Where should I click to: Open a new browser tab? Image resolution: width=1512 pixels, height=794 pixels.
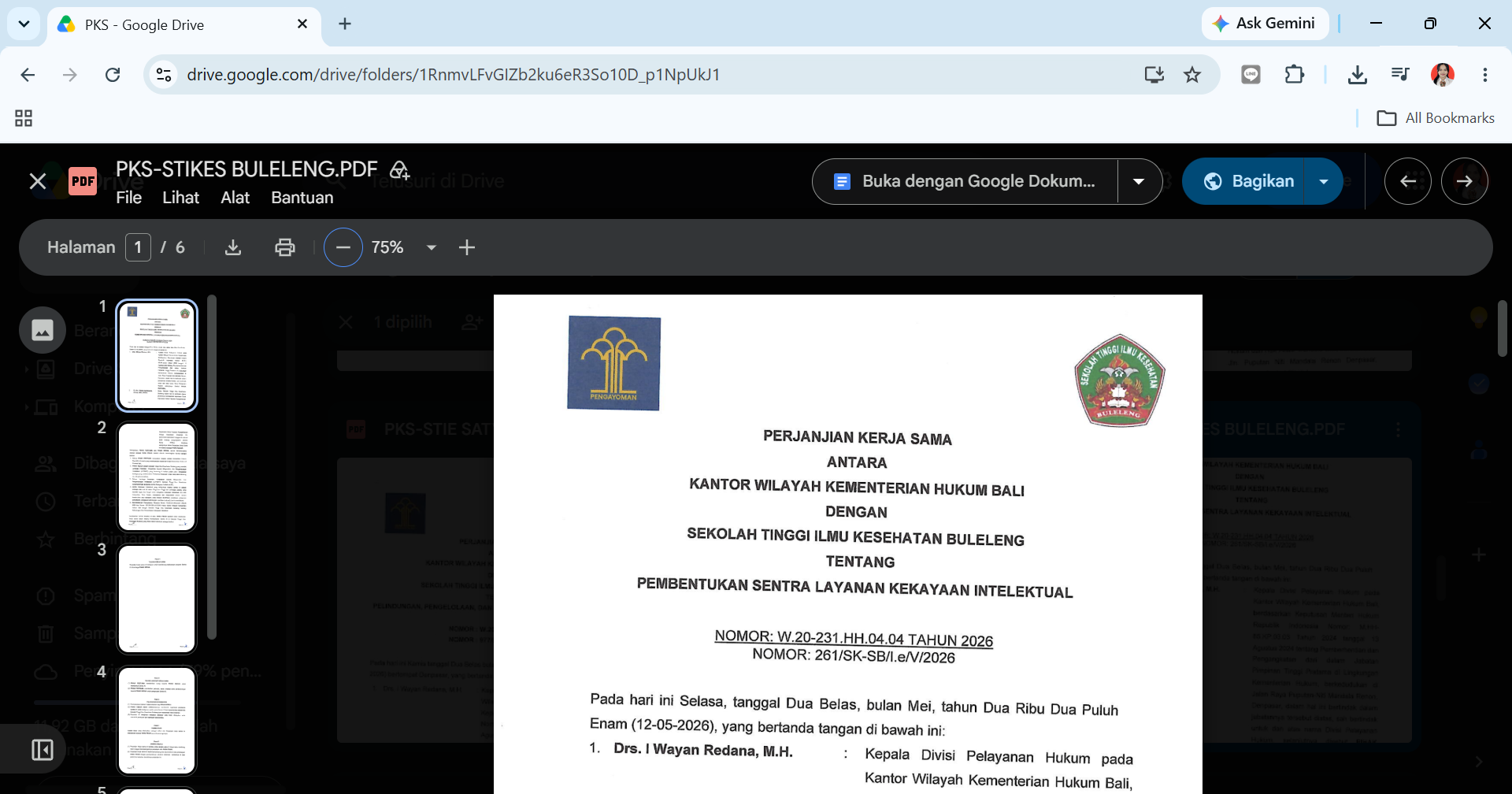(345, 24)
